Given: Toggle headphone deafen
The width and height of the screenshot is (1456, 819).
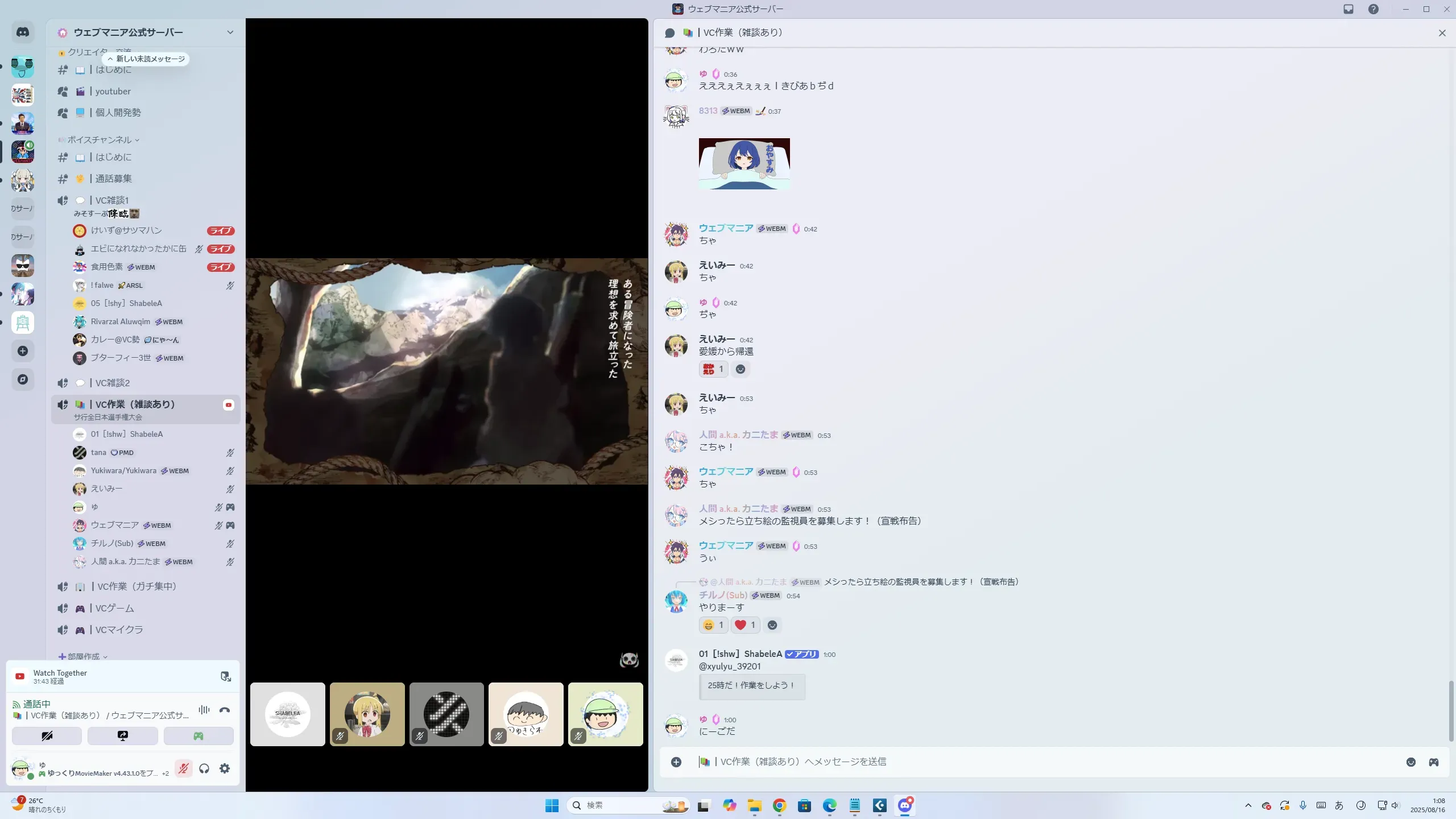Looking at the screenshot, I should coord(204,769).
